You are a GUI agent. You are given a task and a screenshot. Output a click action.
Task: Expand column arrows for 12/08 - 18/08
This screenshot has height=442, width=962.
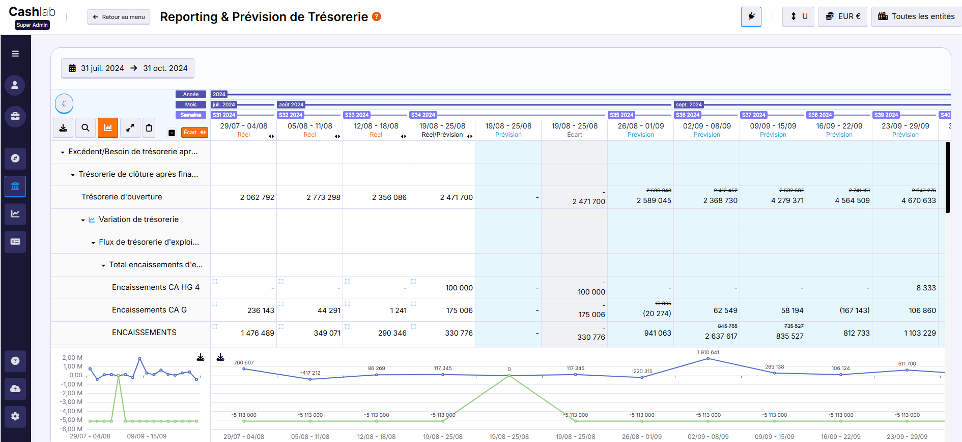click(403, 136)
